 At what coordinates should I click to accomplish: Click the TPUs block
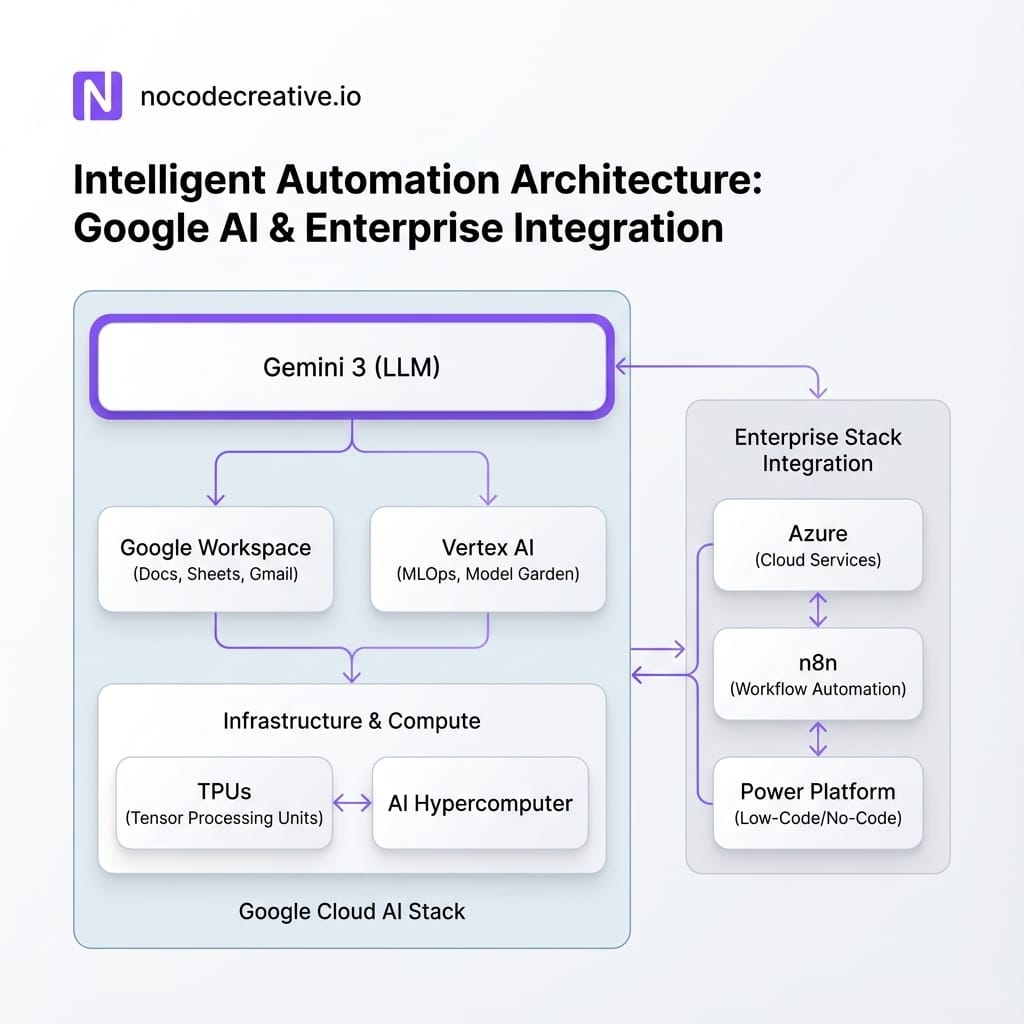(224, 803)
